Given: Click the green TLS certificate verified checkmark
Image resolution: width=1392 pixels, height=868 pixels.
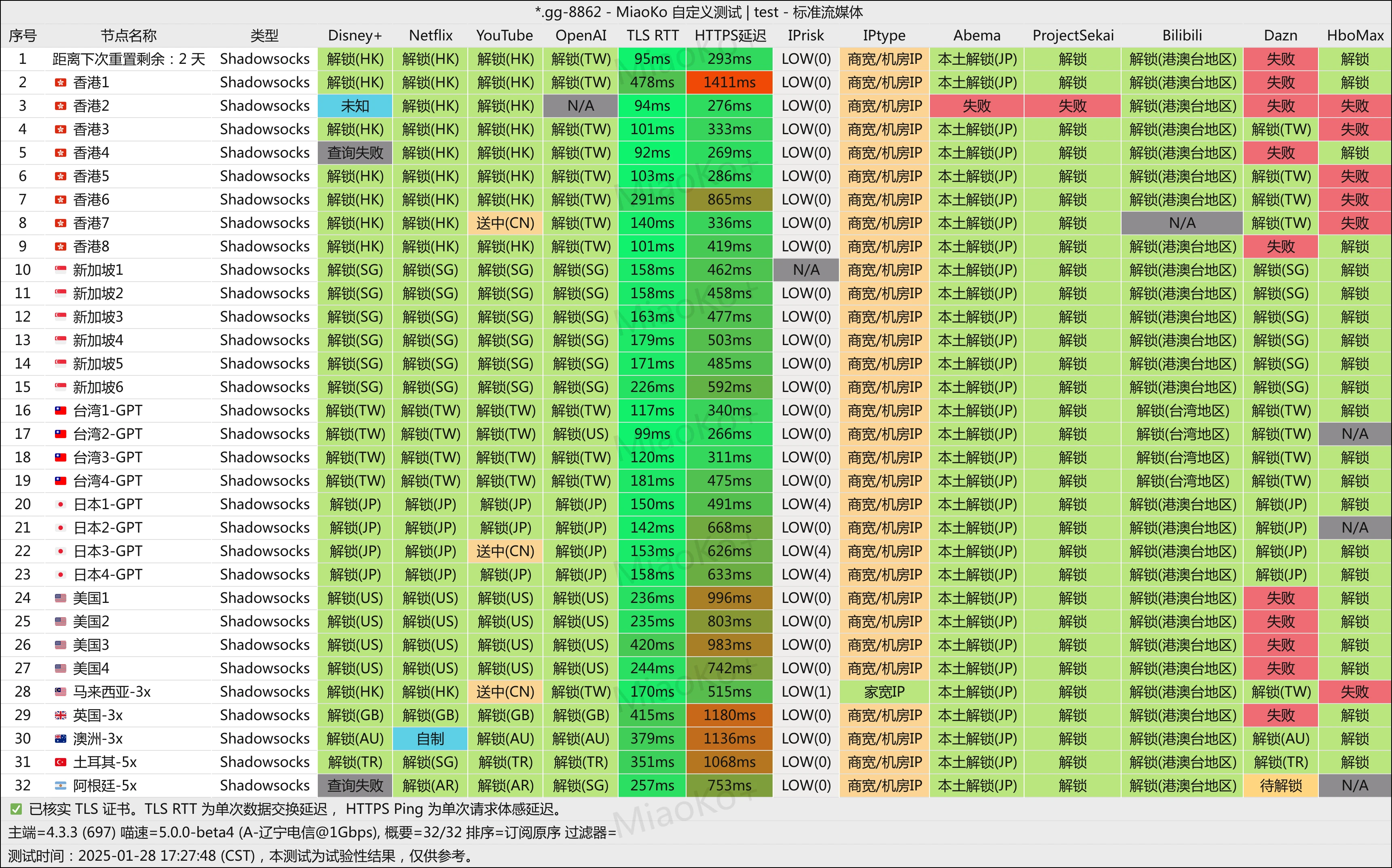Looking at the screenshot, I should pyautogui.click(x=16, y=809).
